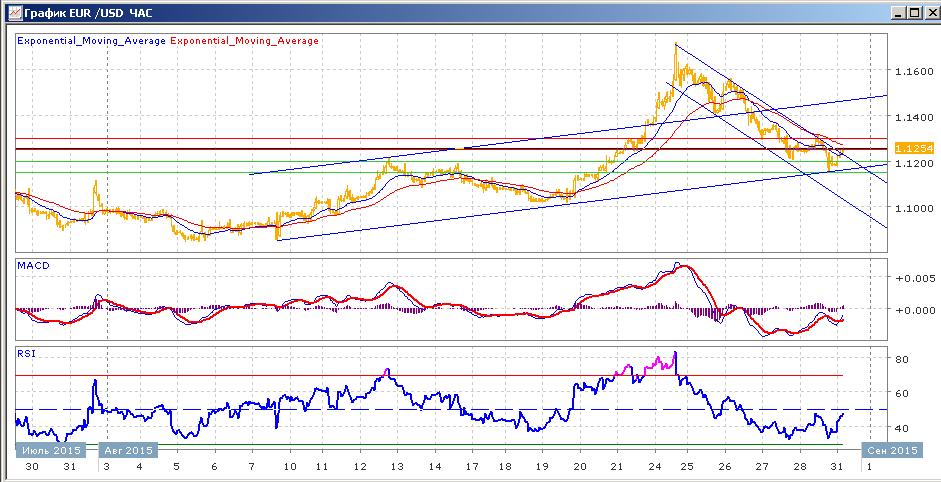
Task: Minimize the EUR/USD chart window
Action: tap(898, 13)
